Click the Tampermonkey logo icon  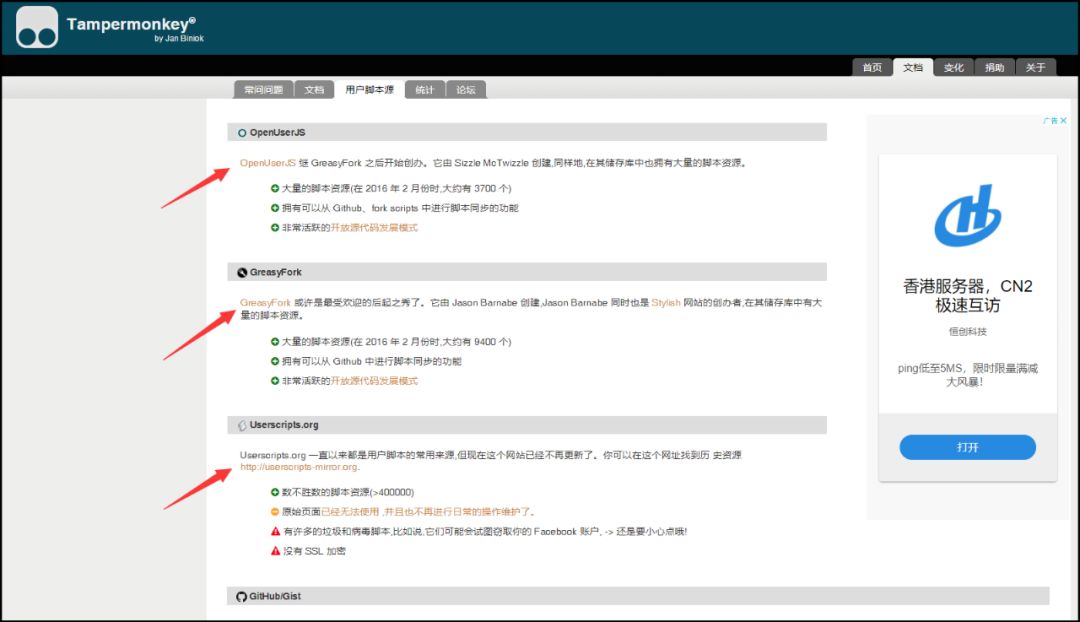click(x=37, y=27)
